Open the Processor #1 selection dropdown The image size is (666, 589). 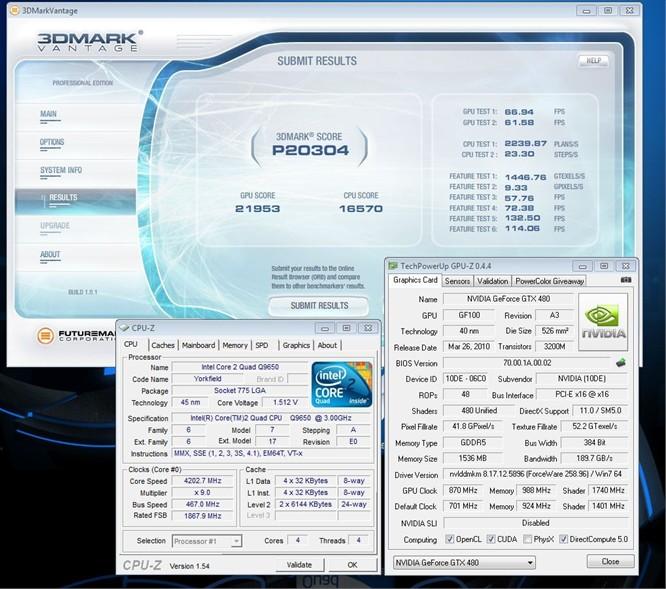click(x=207, y=541)
